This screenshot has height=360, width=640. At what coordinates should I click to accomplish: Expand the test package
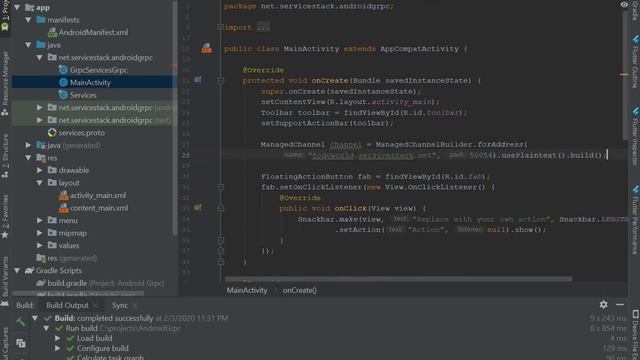(x=40, y=120)
